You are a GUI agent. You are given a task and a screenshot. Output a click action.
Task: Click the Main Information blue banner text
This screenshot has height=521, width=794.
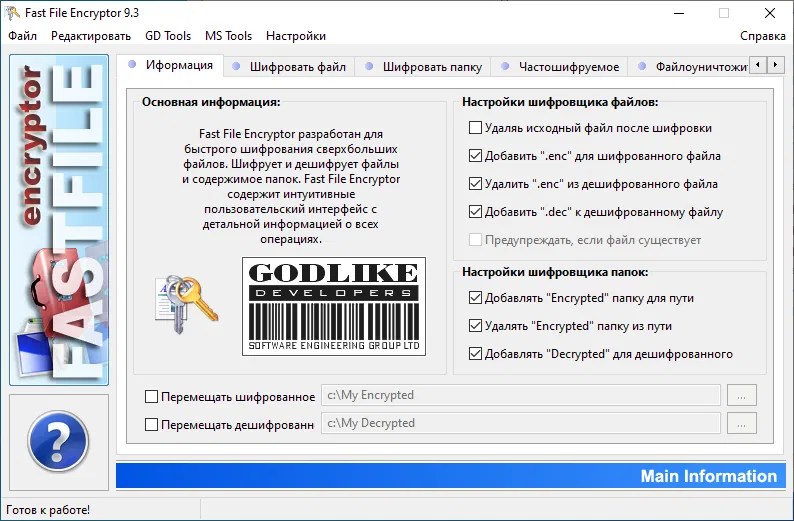pyautogui.click(x=708, y=476)
